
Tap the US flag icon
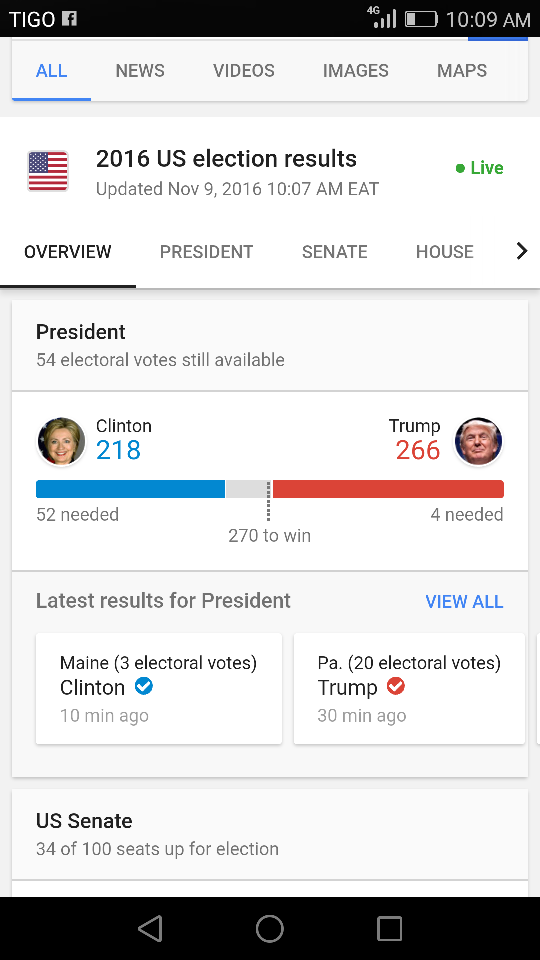(x=48, y=171)
